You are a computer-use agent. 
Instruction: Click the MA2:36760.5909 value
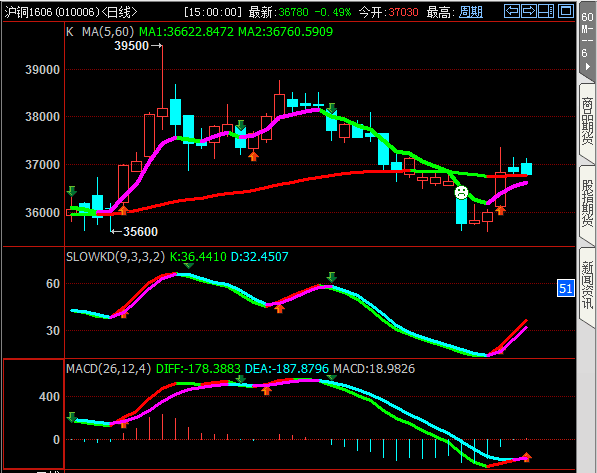286,32
